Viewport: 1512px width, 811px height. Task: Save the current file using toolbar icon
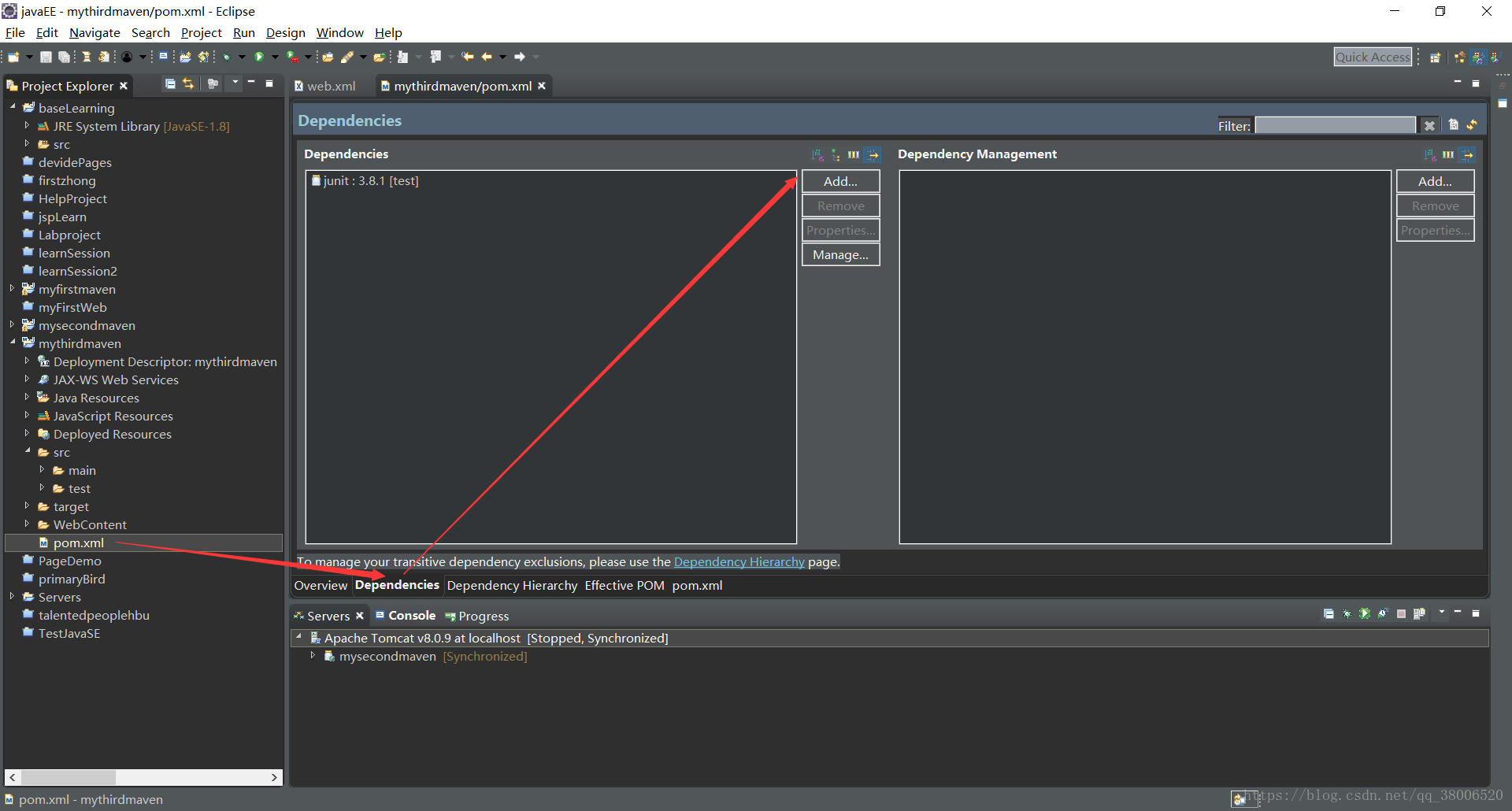click(x=45, y=56)
